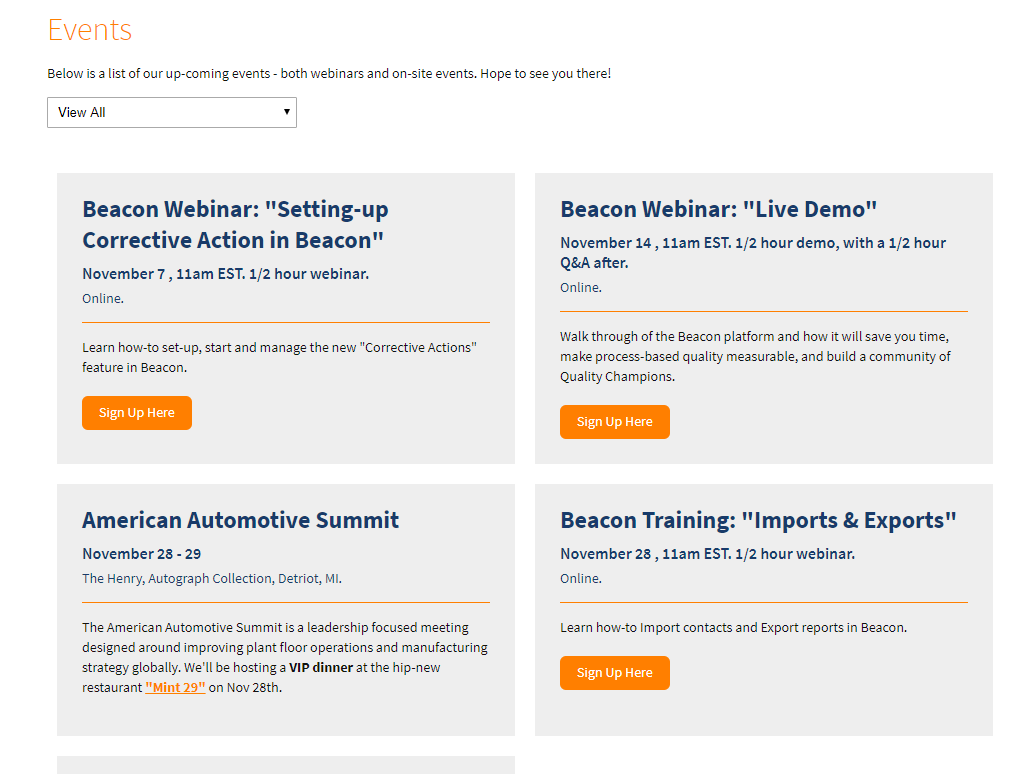Click the November 7 webinar date line
This screenshot has width=1032, height=774.
pos(225,274)
